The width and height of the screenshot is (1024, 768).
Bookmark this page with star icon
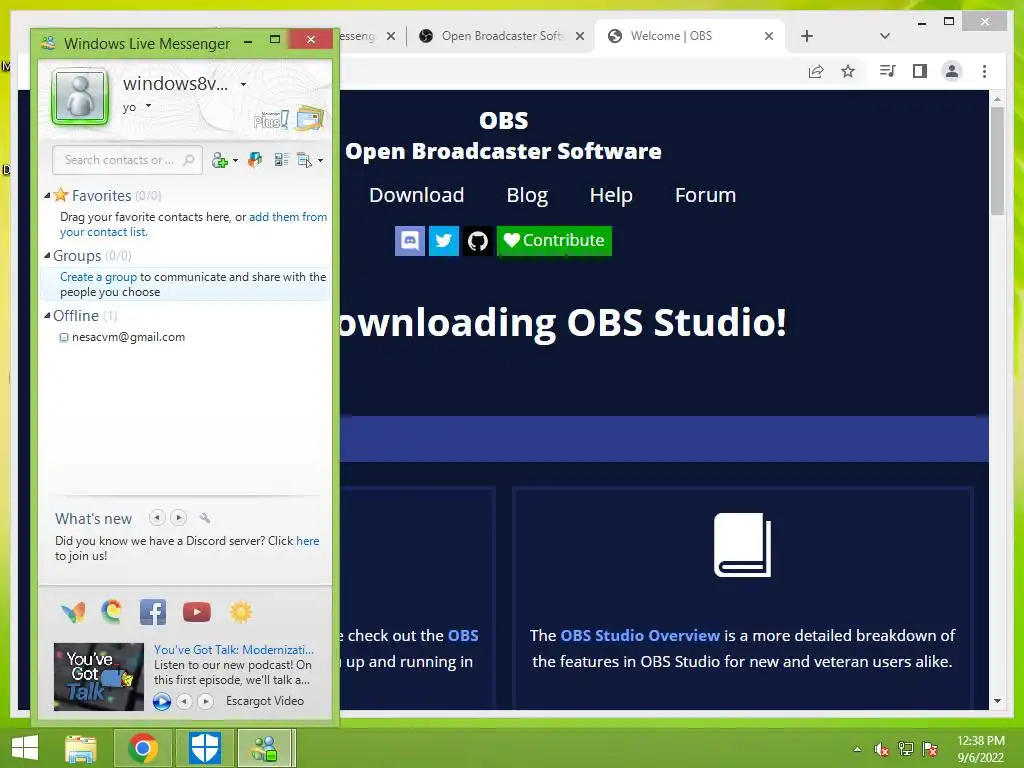click(x=848, y=71)
